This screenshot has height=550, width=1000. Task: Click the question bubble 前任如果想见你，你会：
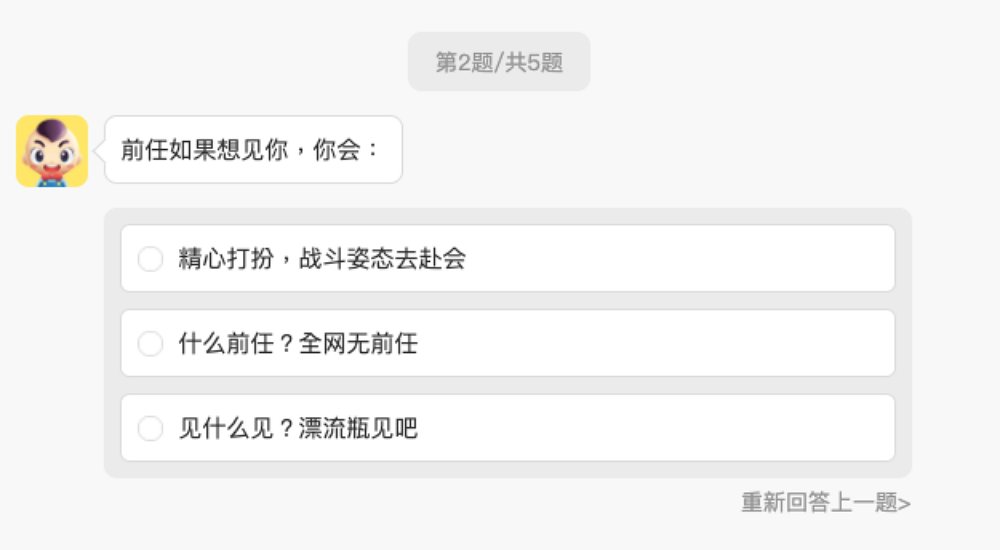[x=252, y=150]
